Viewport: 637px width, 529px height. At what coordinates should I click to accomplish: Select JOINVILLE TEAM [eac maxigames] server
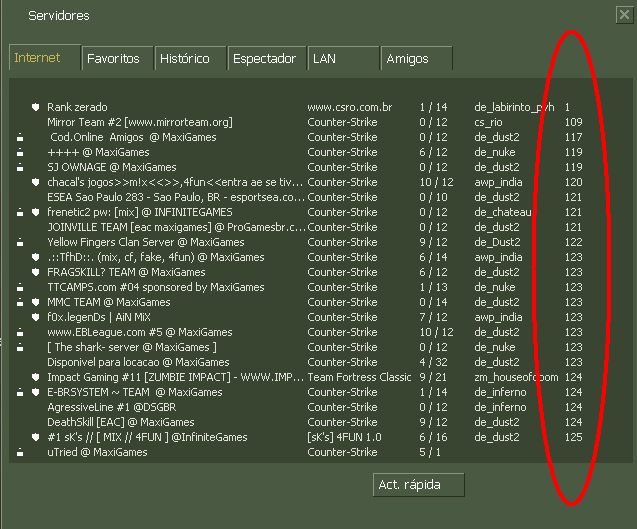pyautogui.click(x=321, y=228)
